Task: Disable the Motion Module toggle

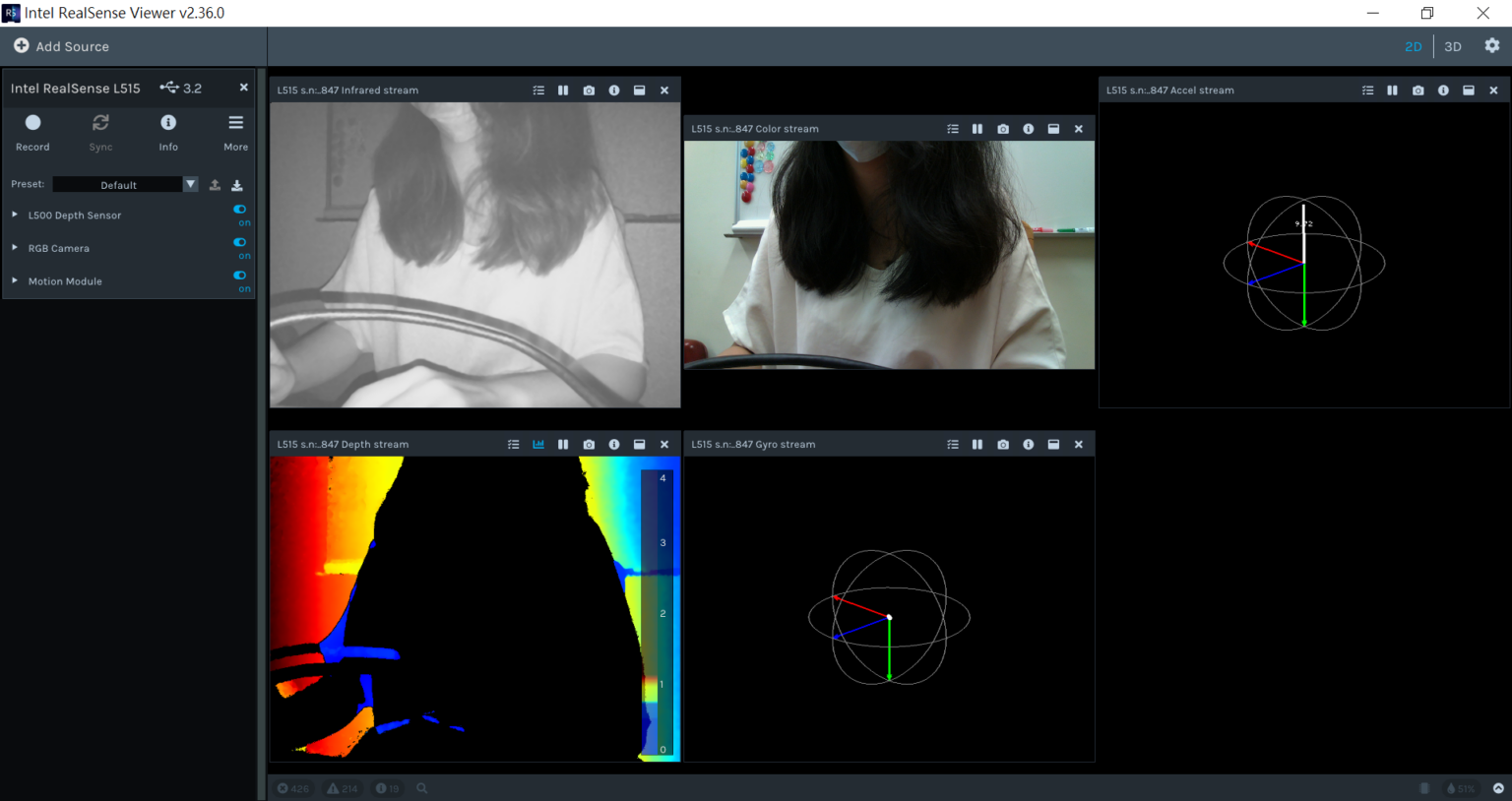Action: point(240,276)
